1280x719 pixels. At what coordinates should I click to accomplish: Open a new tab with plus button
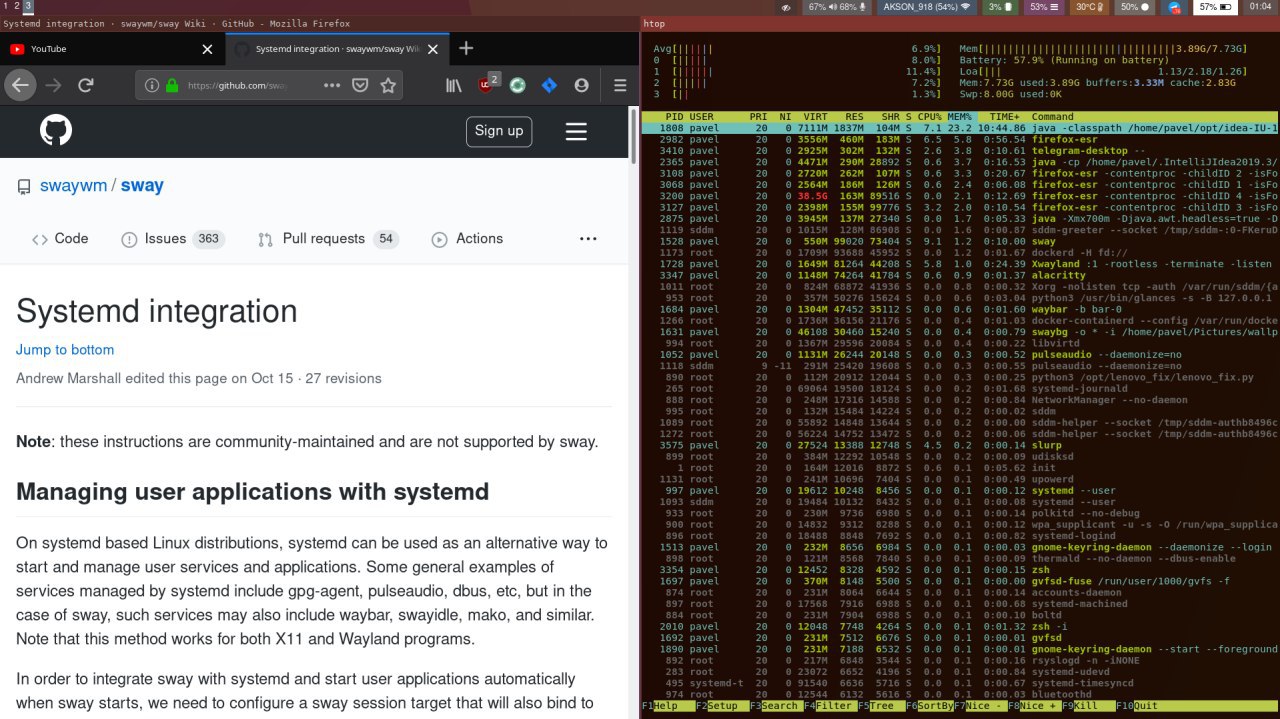(465, 48)
